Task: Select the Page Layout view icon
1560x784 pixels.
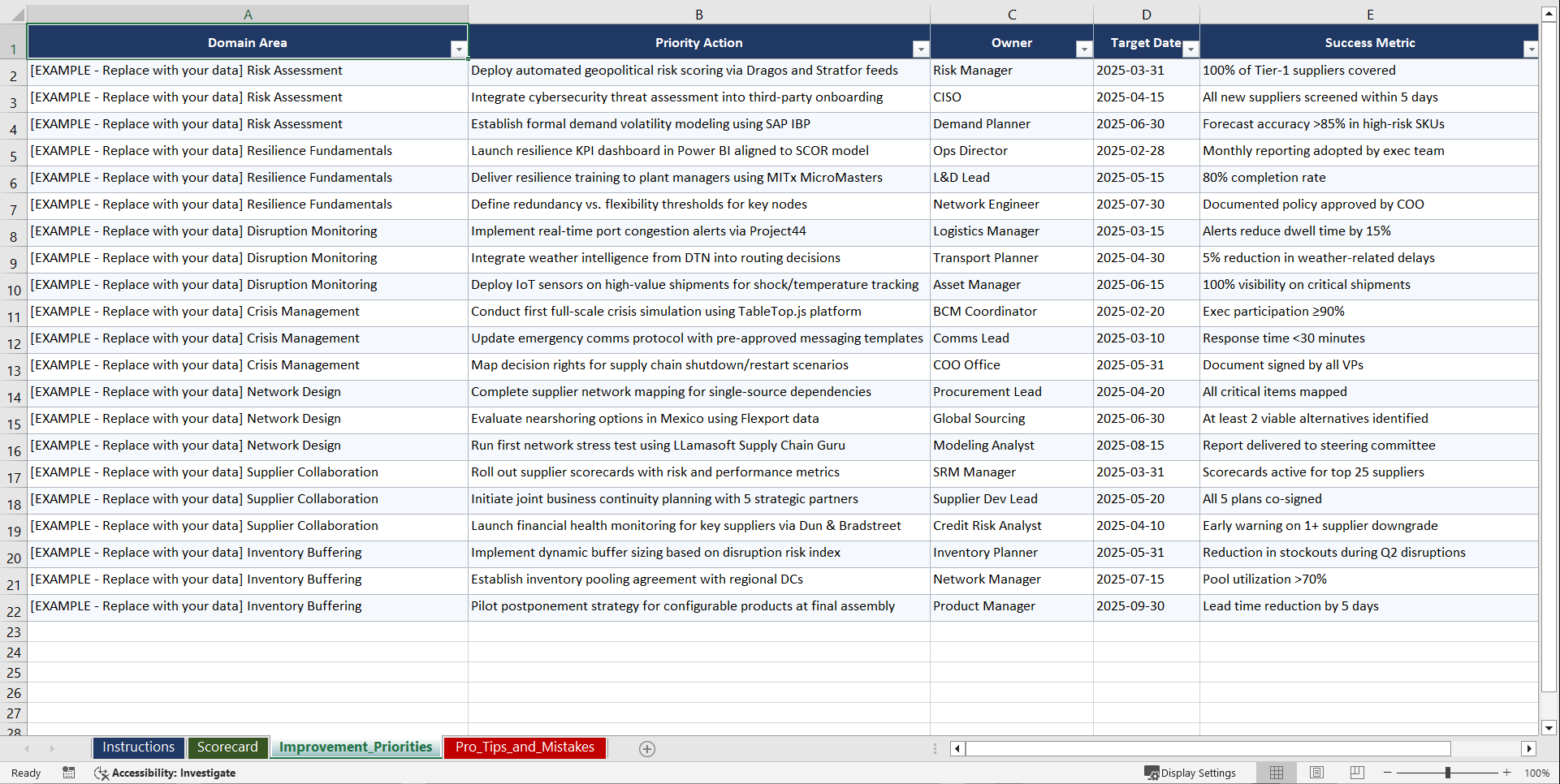Action: 1316,773
